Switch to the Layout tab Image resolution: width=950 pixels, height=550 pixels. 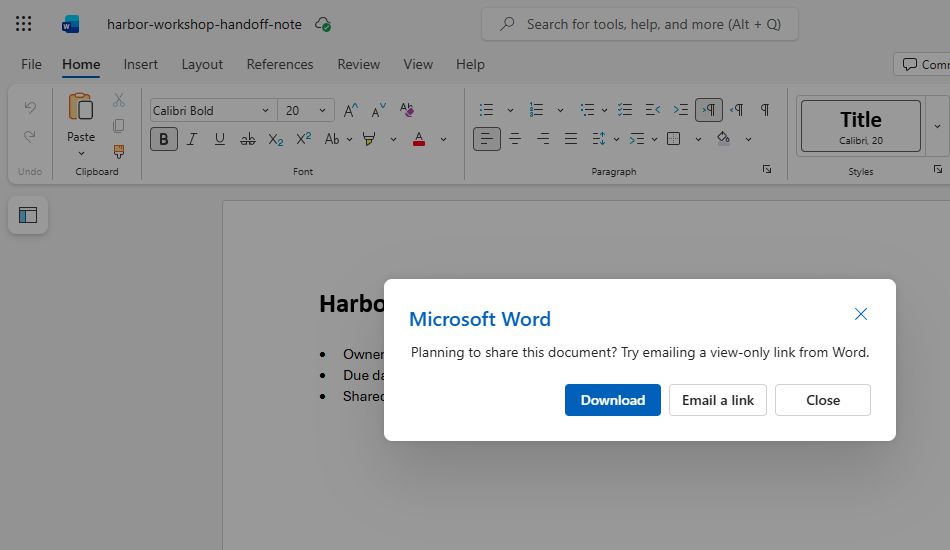coord(202,64)
